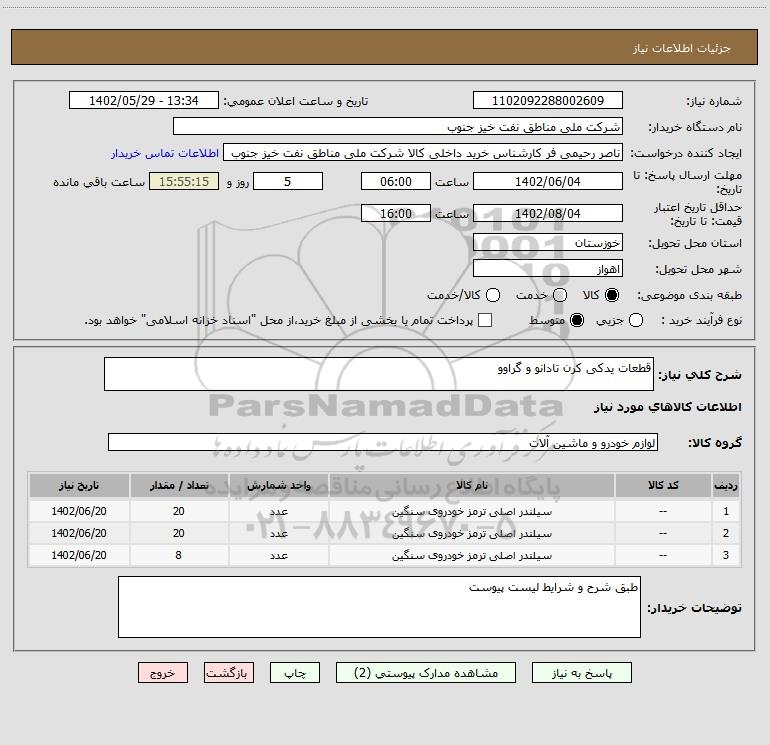Click the خروج exit button
Screen dimensions: 770x745
(x=163, y=673)
